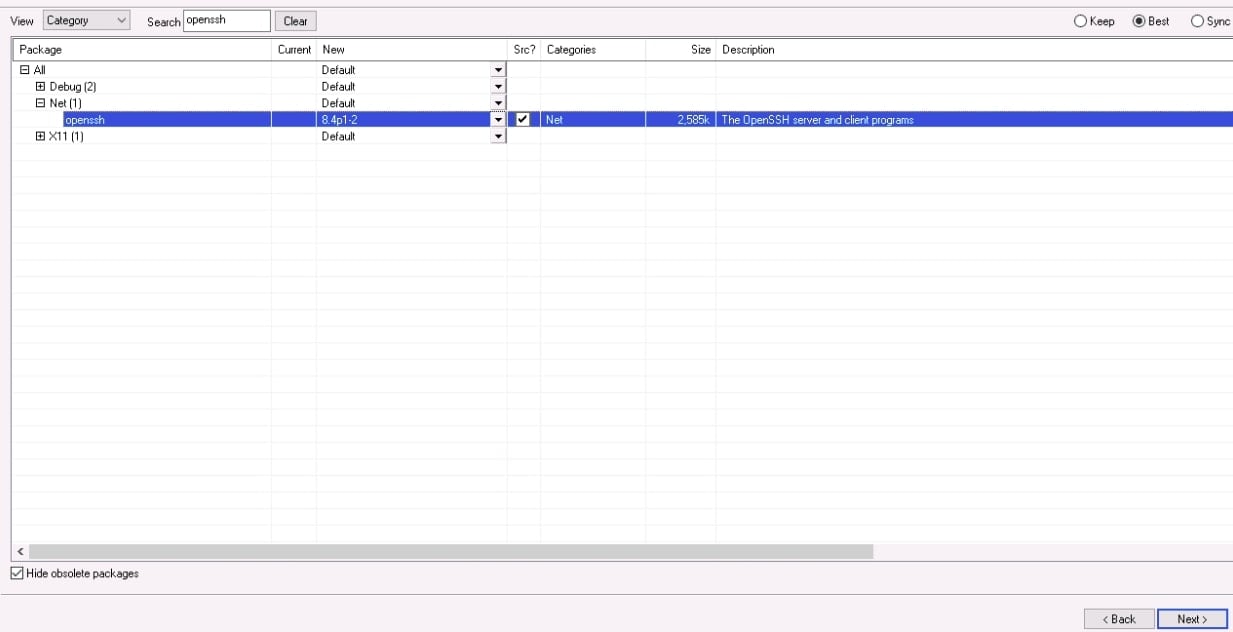The width and height of the screenshot is (1233, 632).
Task: Expand the X11 (1) category
Action: click(x=41, y=136)
